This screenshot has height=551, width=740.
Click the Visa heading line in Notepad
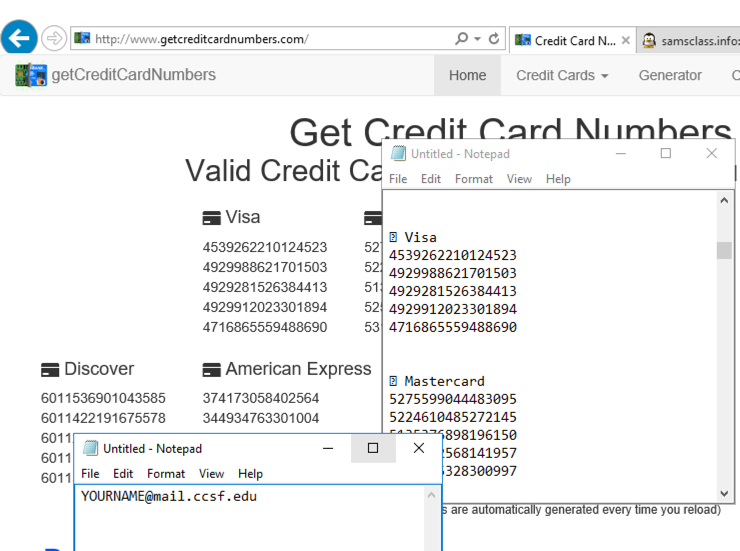coord(413,237)
